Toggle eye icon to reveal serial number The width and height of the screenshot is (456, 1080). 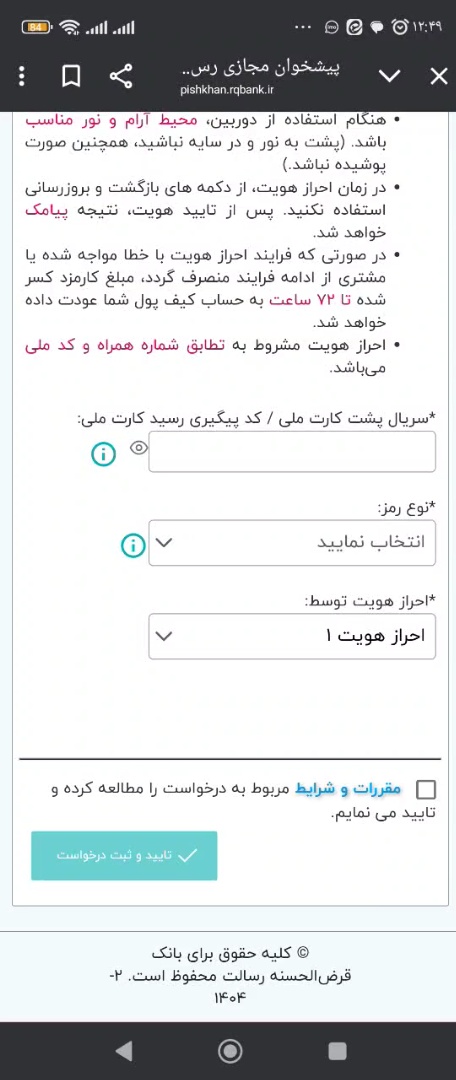click(138, 448)
